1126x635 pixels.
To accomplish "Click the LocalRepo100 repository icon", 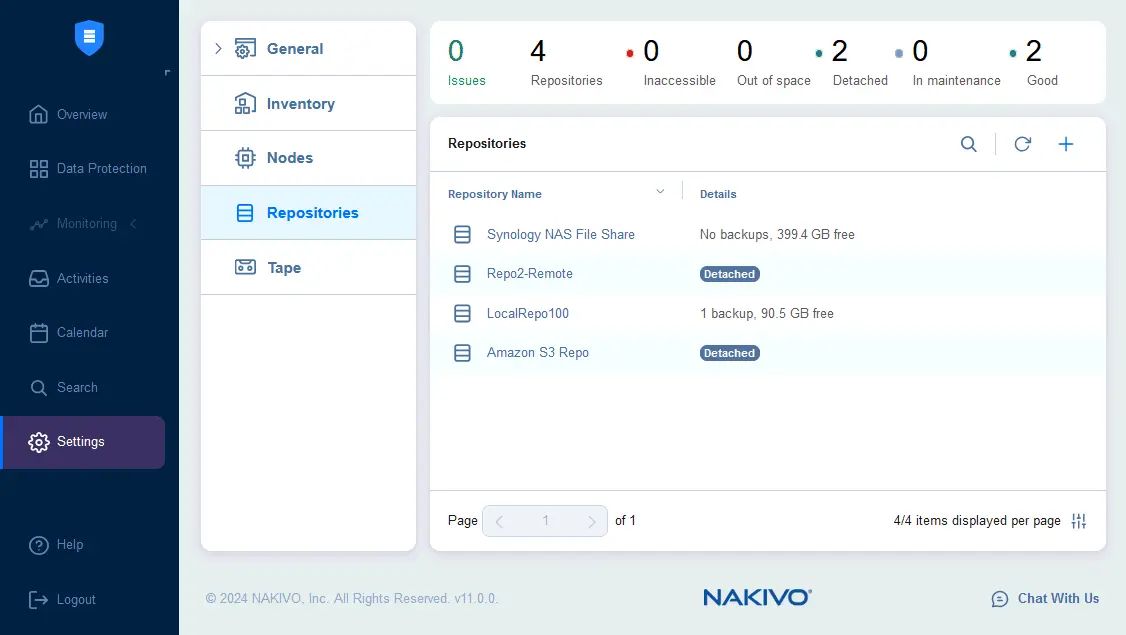I will 462,313.
